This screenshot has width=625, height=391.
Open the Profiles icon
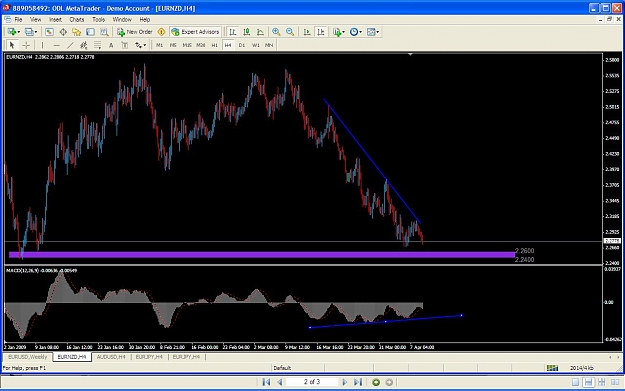point(29,32)
